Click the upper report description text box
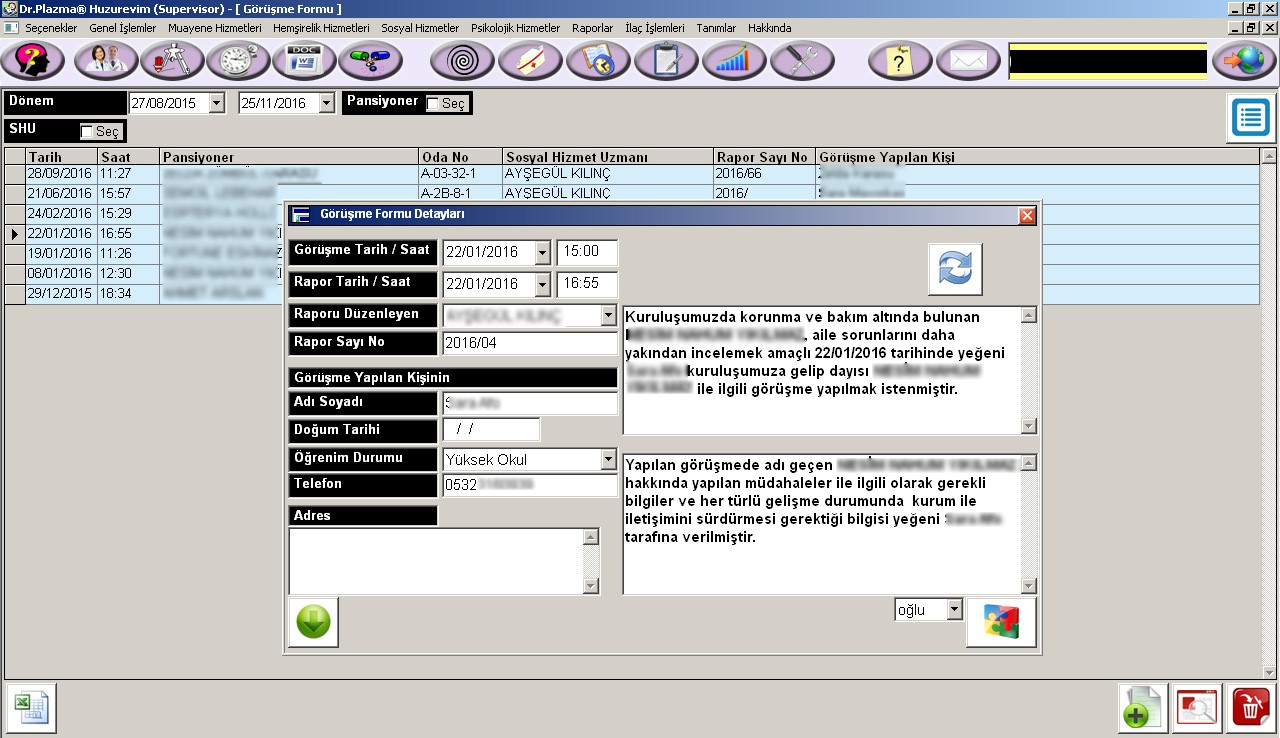Screen dimensions: 1280x738 (822, 370)
